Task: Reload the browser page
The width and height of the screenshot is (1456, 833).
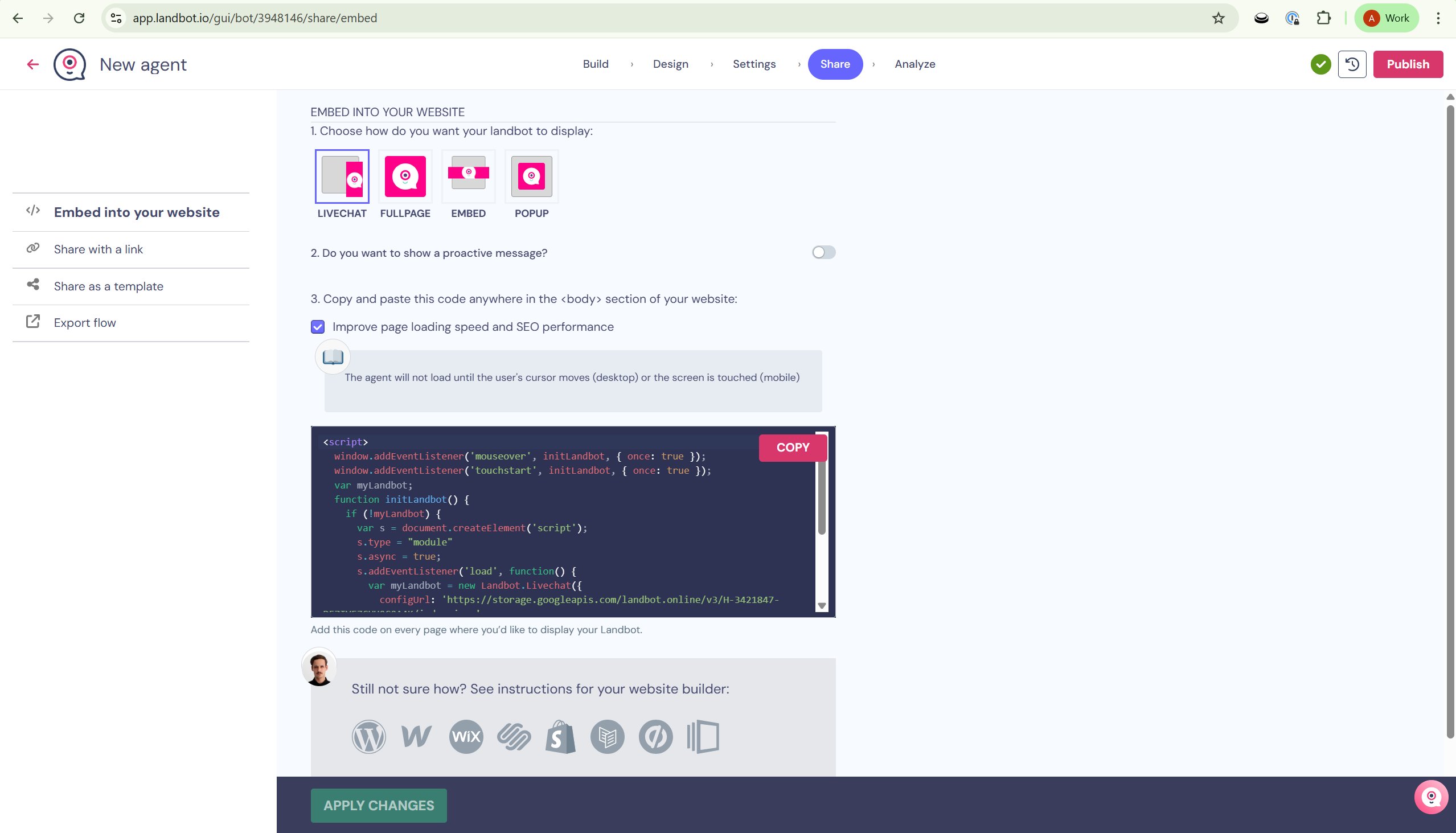Action: pyautogui.click(x=79, y=18)
